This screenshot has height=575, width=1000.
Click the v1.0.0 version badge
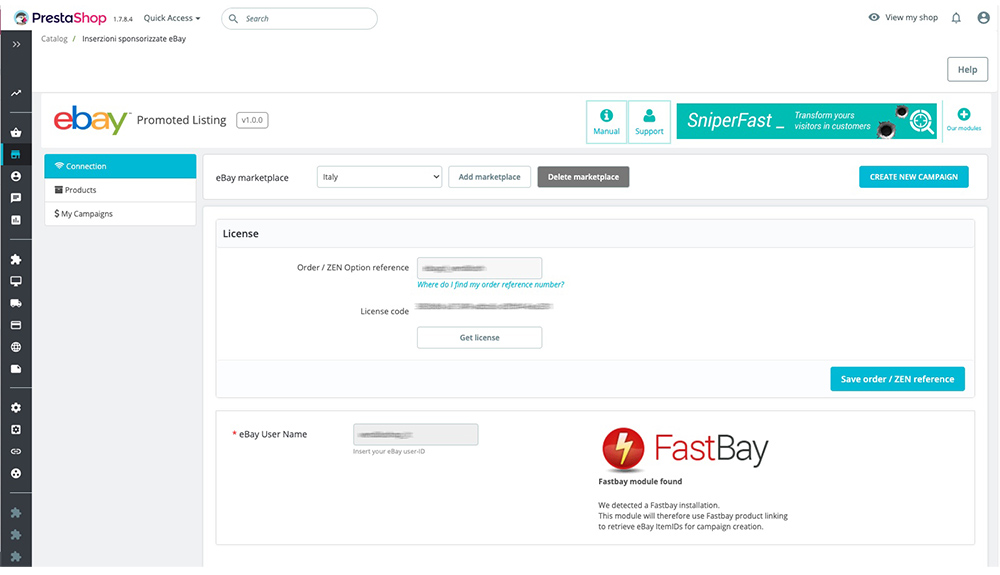click(252, 120)
